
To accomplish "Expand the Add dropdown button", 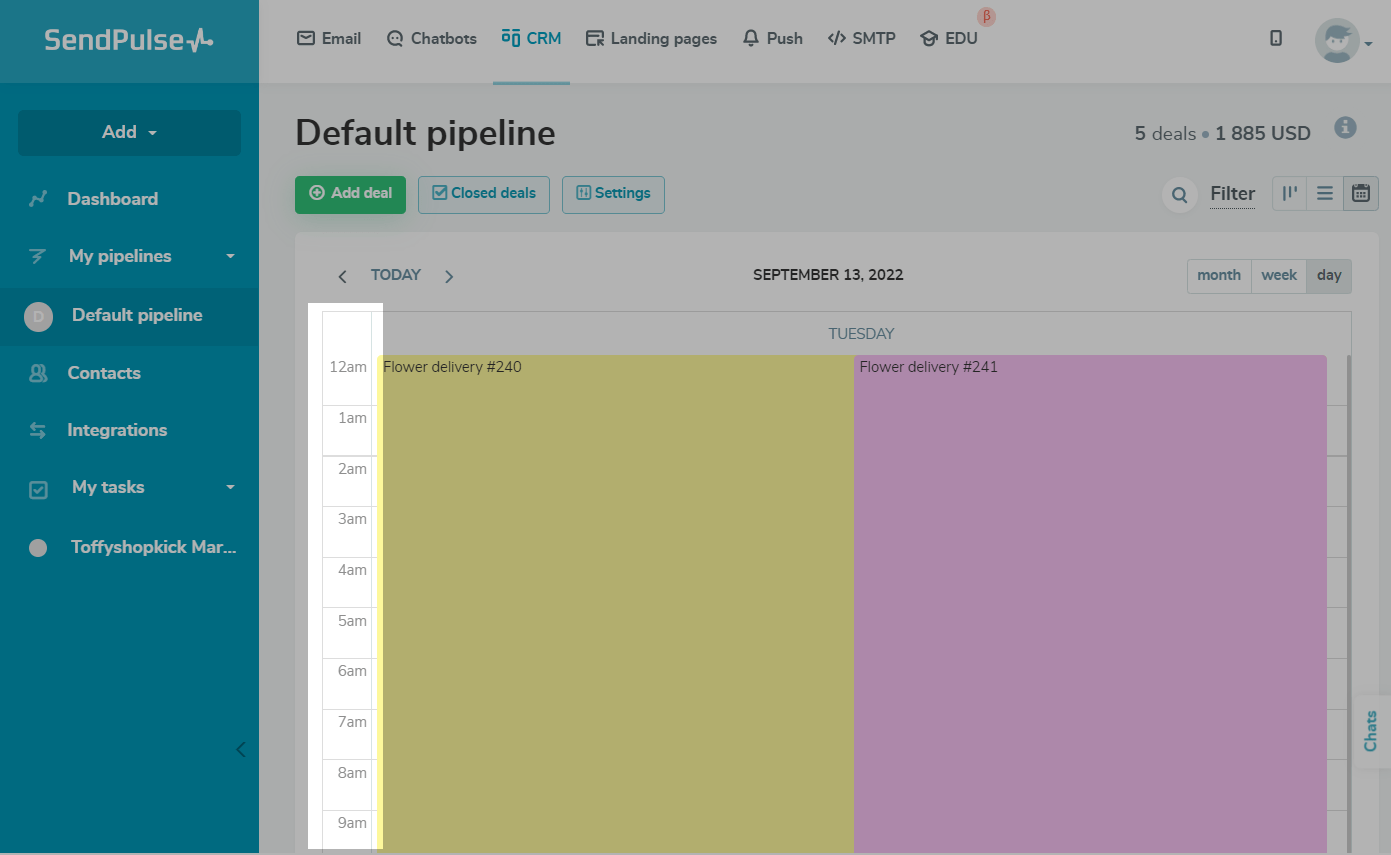I will [129, 133].
